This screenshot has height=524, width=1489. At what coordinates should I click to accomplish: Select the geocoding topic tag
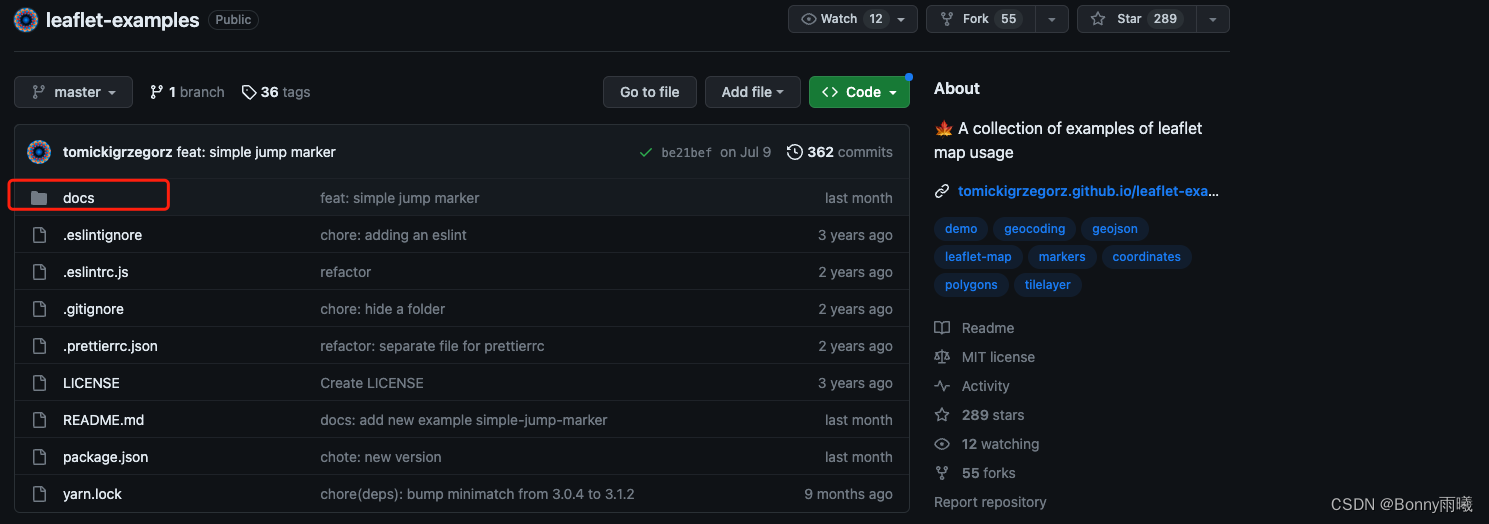[x=1035, y=229]
